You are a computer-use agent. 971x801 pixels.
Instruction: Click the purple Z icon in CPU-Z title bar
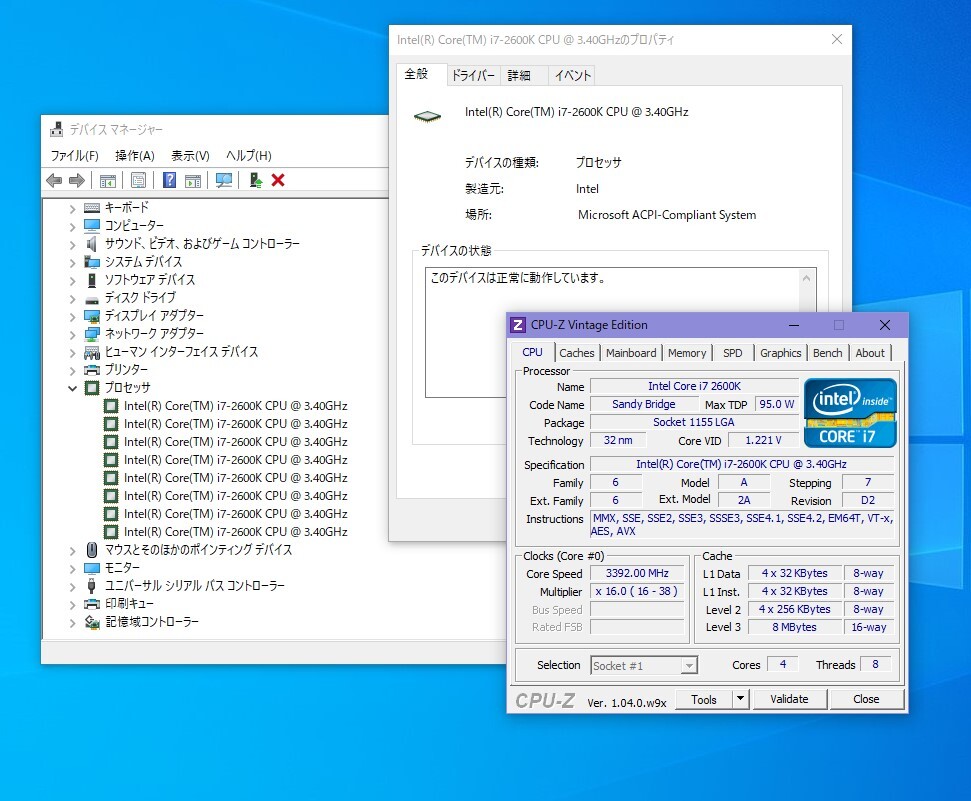point(518,325)
